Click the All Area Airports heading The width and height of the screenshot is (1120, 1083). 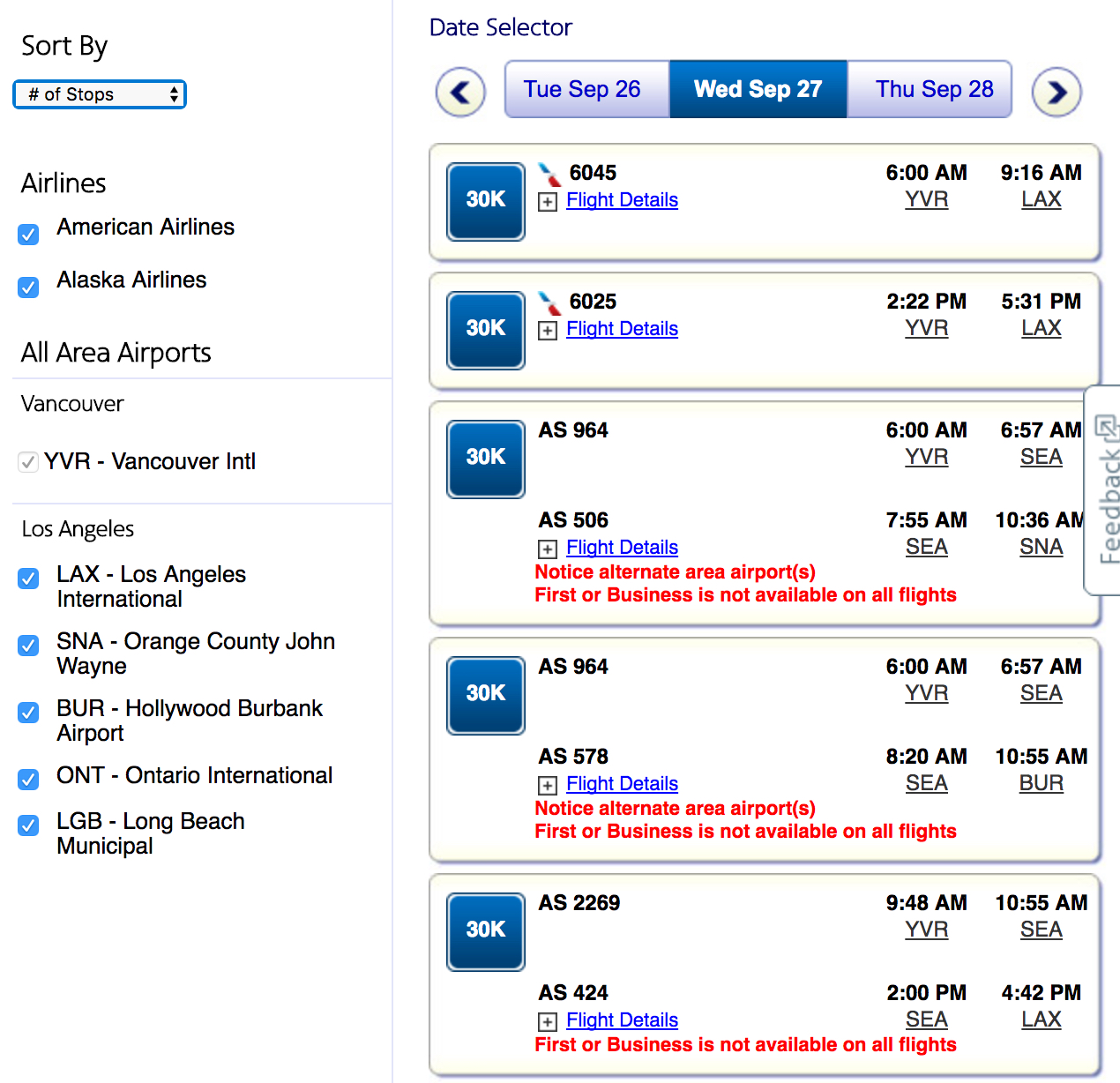point(116,353)
